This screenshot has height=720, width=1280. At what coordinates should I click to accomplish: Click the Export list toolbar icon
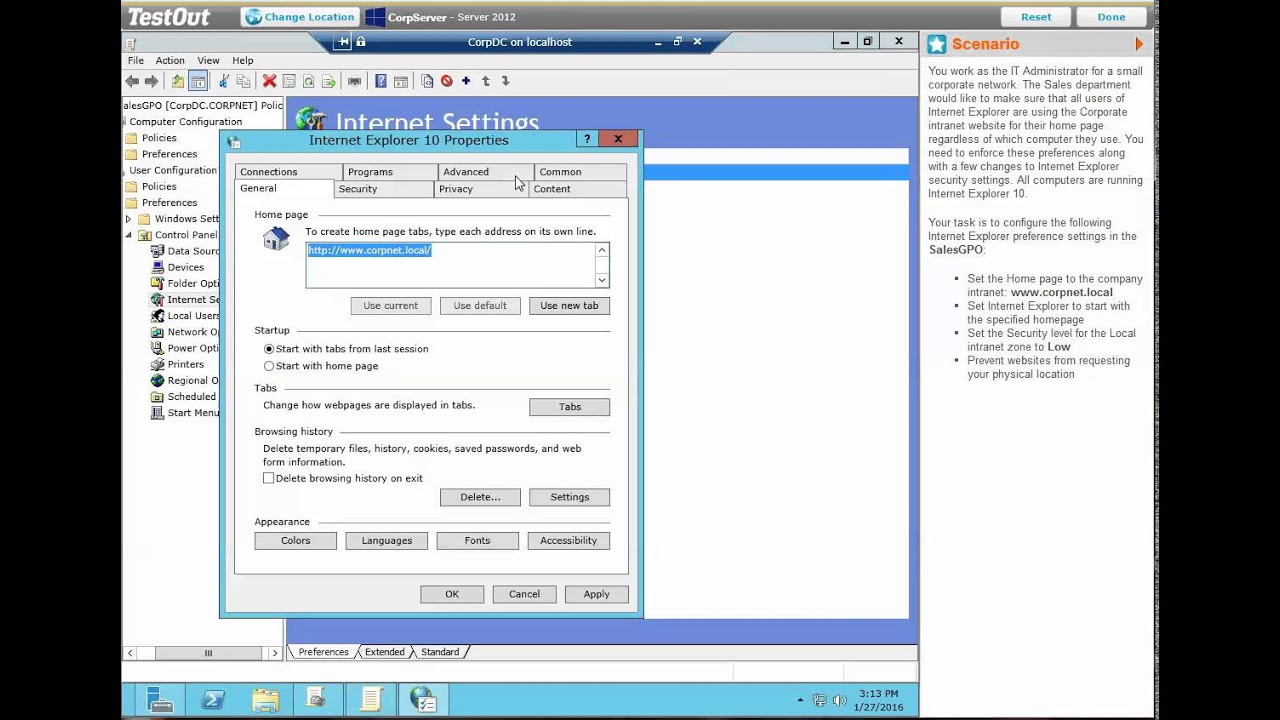(328, 81)
